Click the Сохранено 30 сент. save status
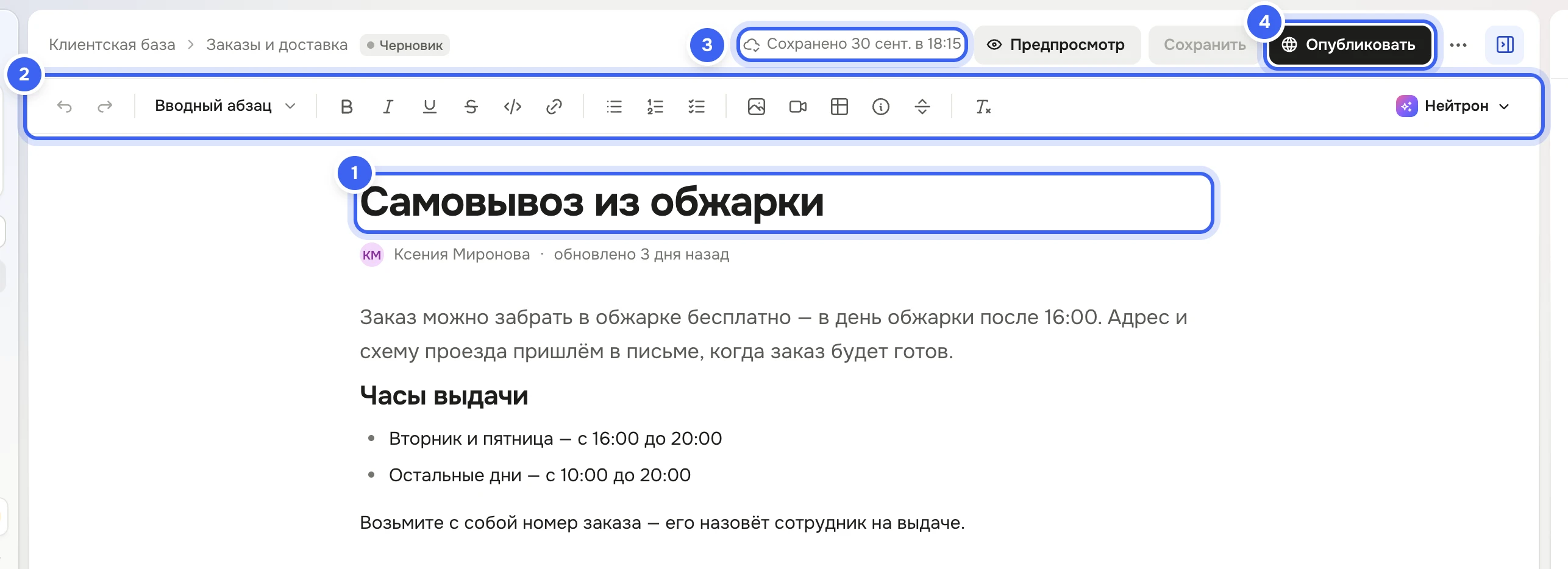The width and height of the screenshot is (1568, 569). coord(852,44)
